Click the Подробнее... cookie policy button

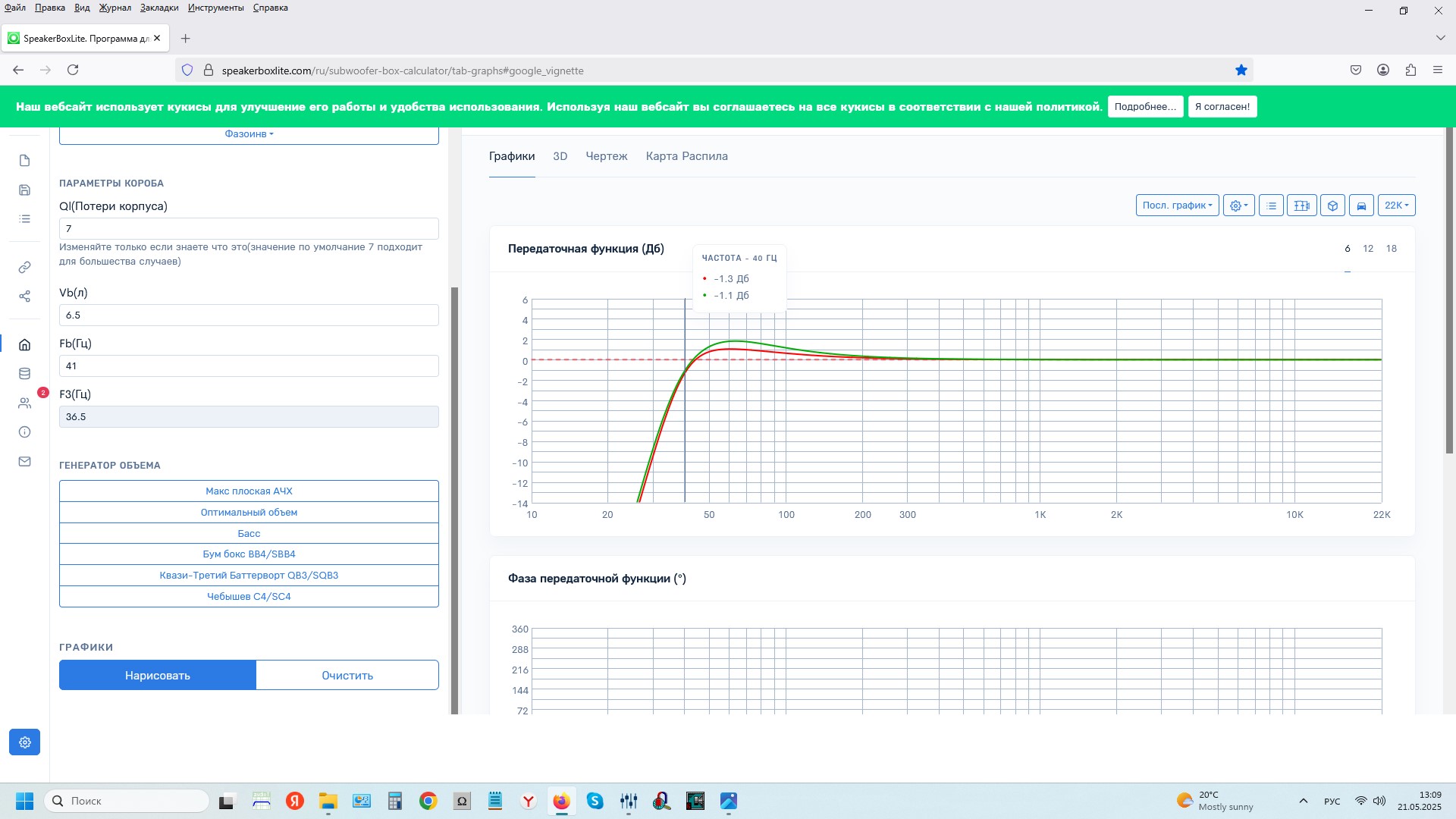[1145, 107]
